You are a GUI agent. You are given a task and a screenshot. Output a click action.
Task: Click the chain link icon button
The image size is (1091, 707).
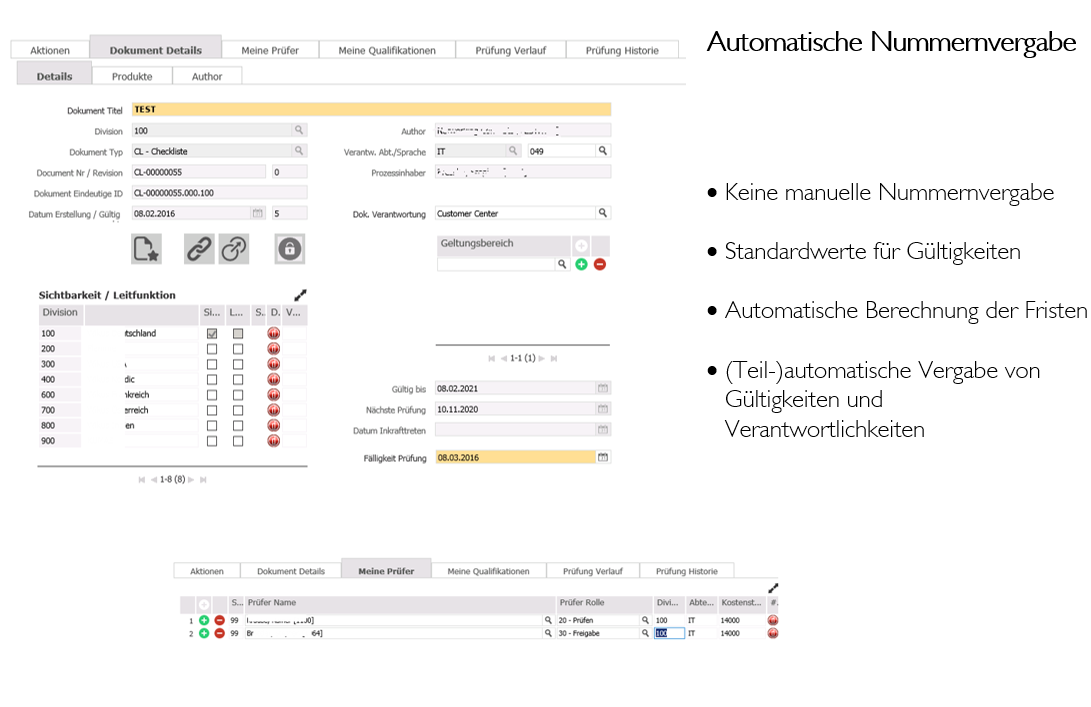[x=199, y=249]
